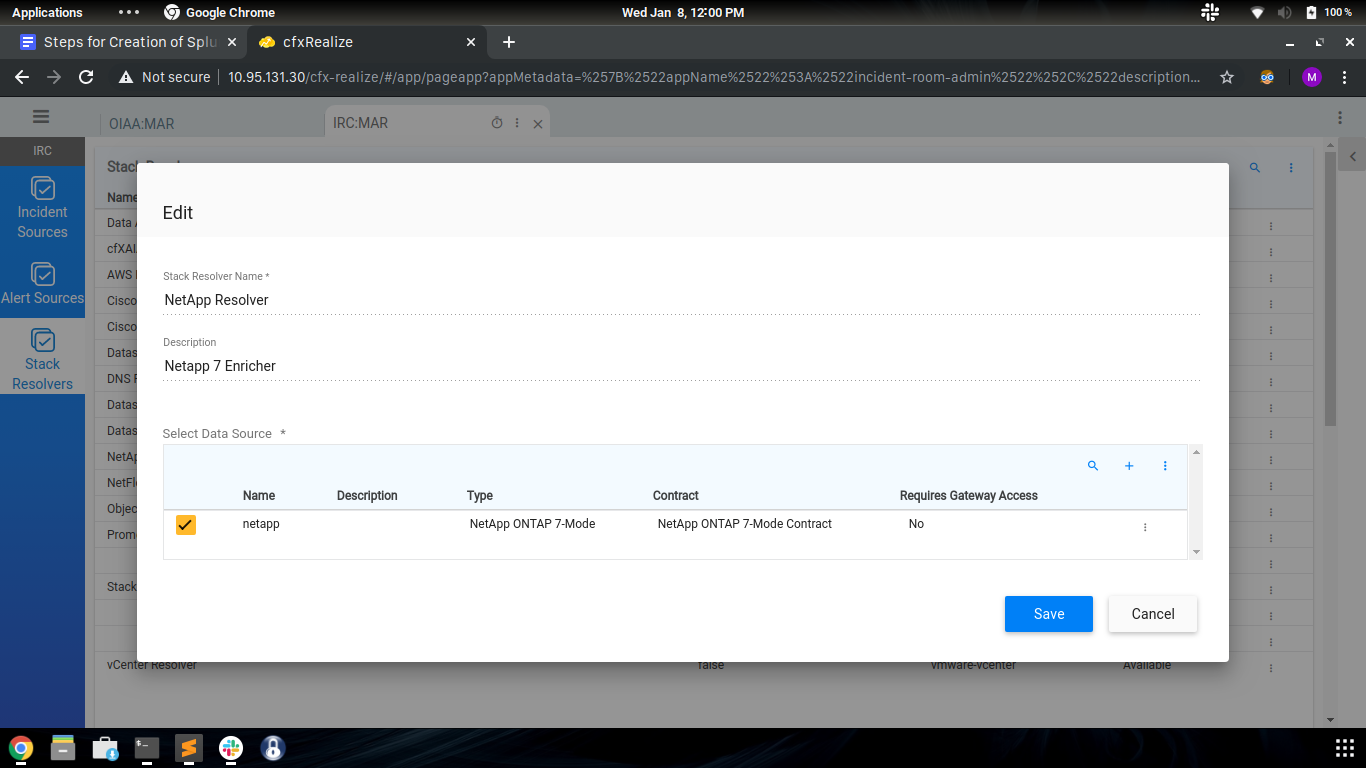Screen dimensions: 1366x768
Task: Open row actions for netapp data source
Action: click(1145, 527)
